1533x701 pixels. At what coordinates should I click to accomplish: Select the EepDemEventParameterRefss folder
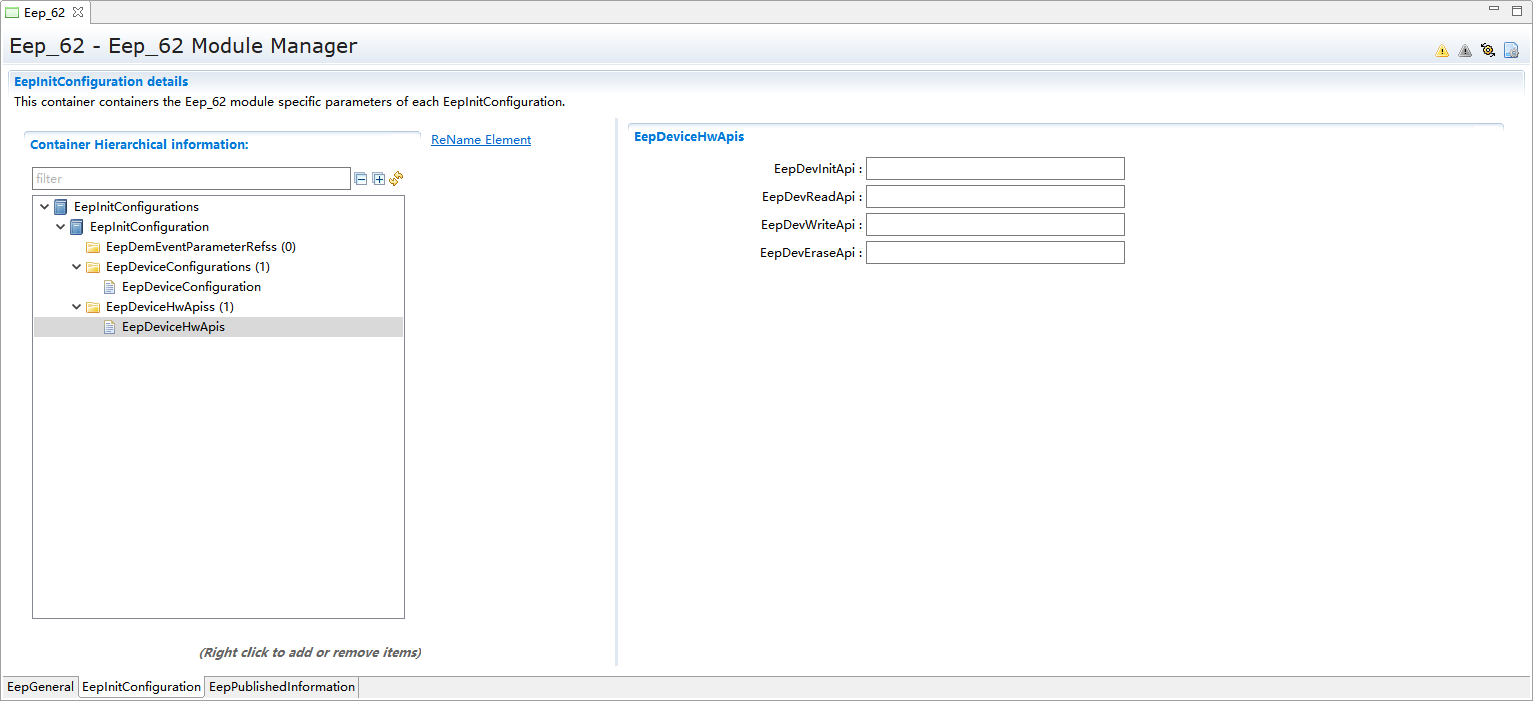click(x=200, y=247)
